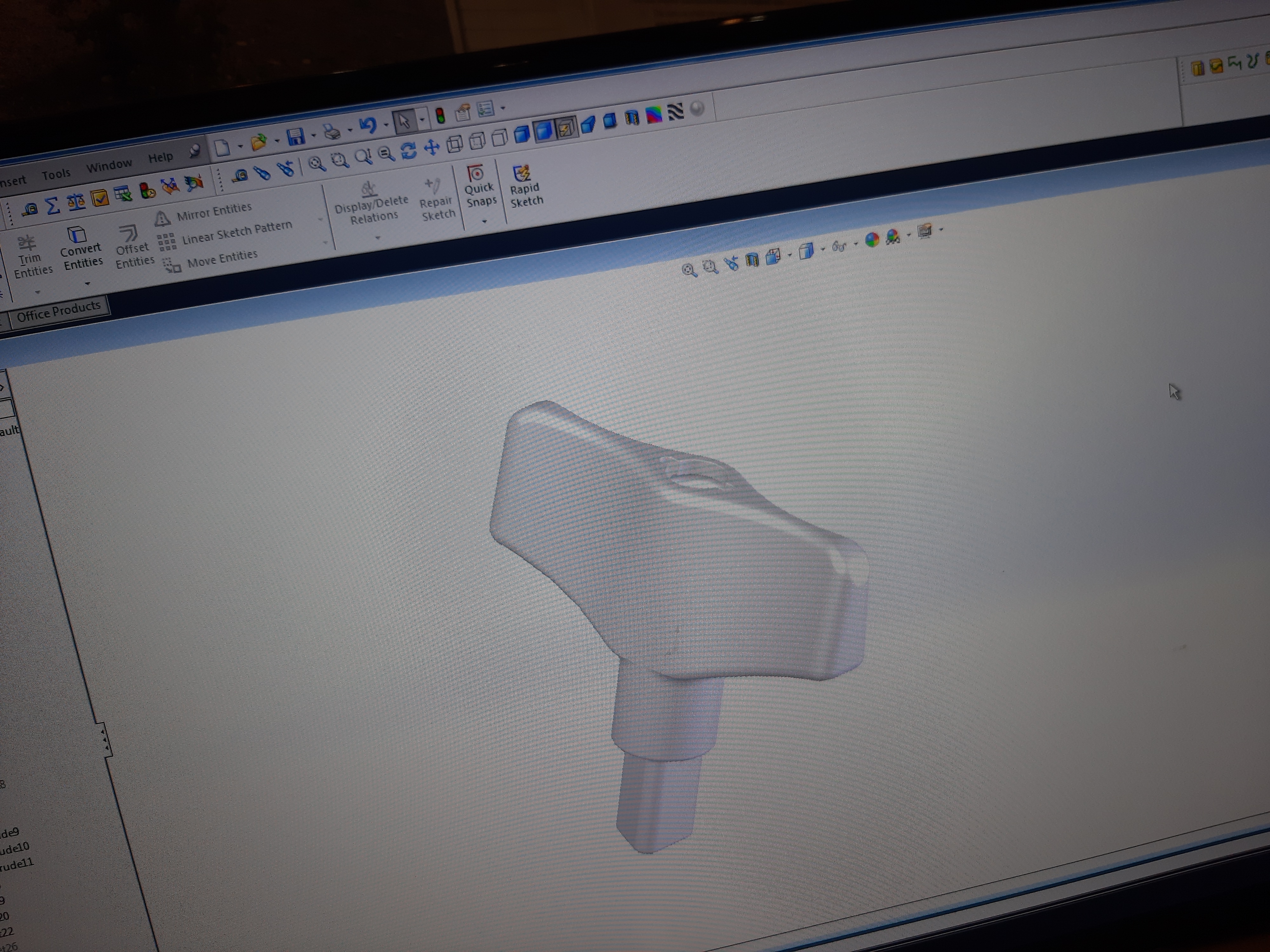Click the Trim Entities button
This screenshot has height=952, width=1270.
click(32, 256)
